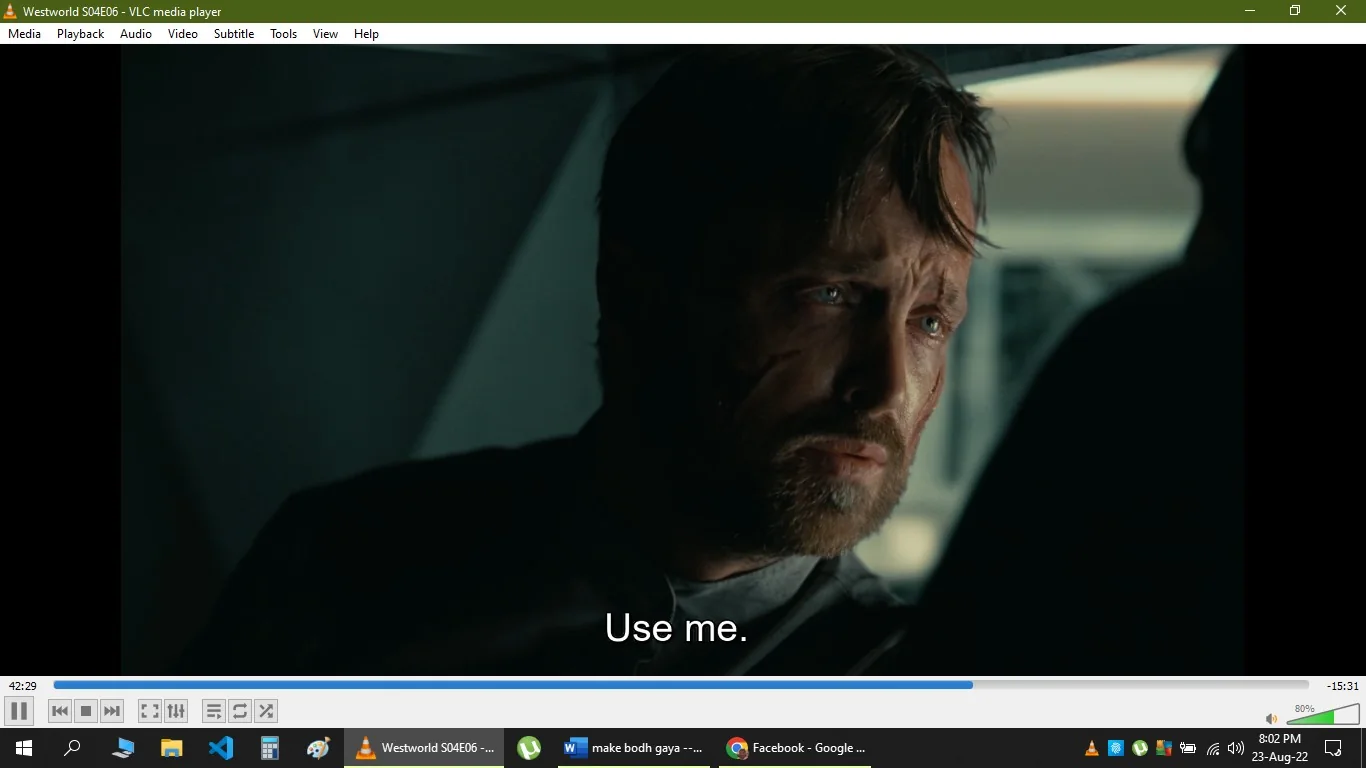Set volume on the green volume slider
The width and height of the screenshot is (1366, 768).
1323,715
